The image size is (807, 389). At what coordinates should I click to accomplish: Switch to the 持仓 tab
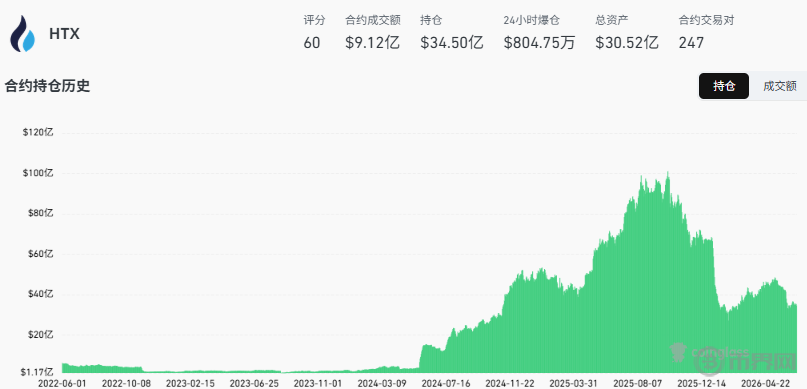tap(724, 86)
